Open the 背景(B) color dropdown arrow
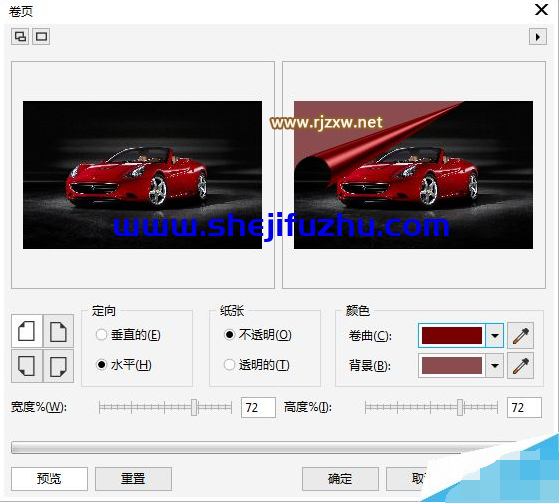The height and width of the screenshot is (503, 559). (x=494, y=366)
